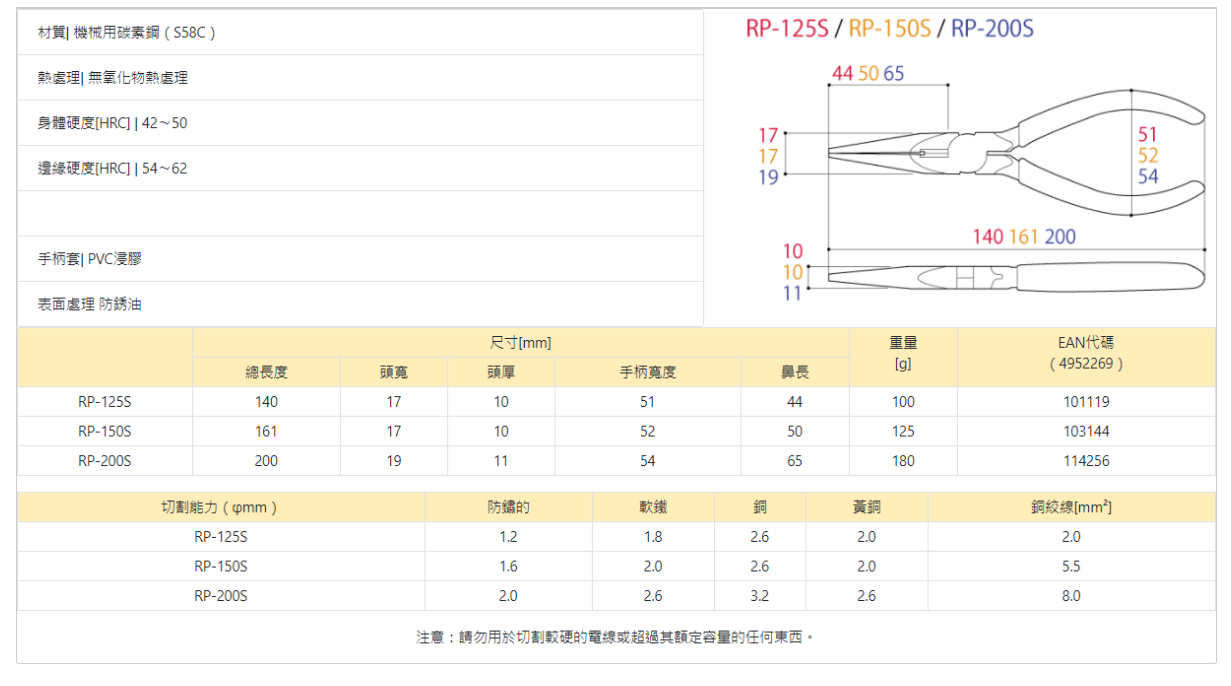This screenshot has height=686, width=1231.
Task: Click the EAN代碼 (4952269) header
Action: click(x=1086, y=354)
